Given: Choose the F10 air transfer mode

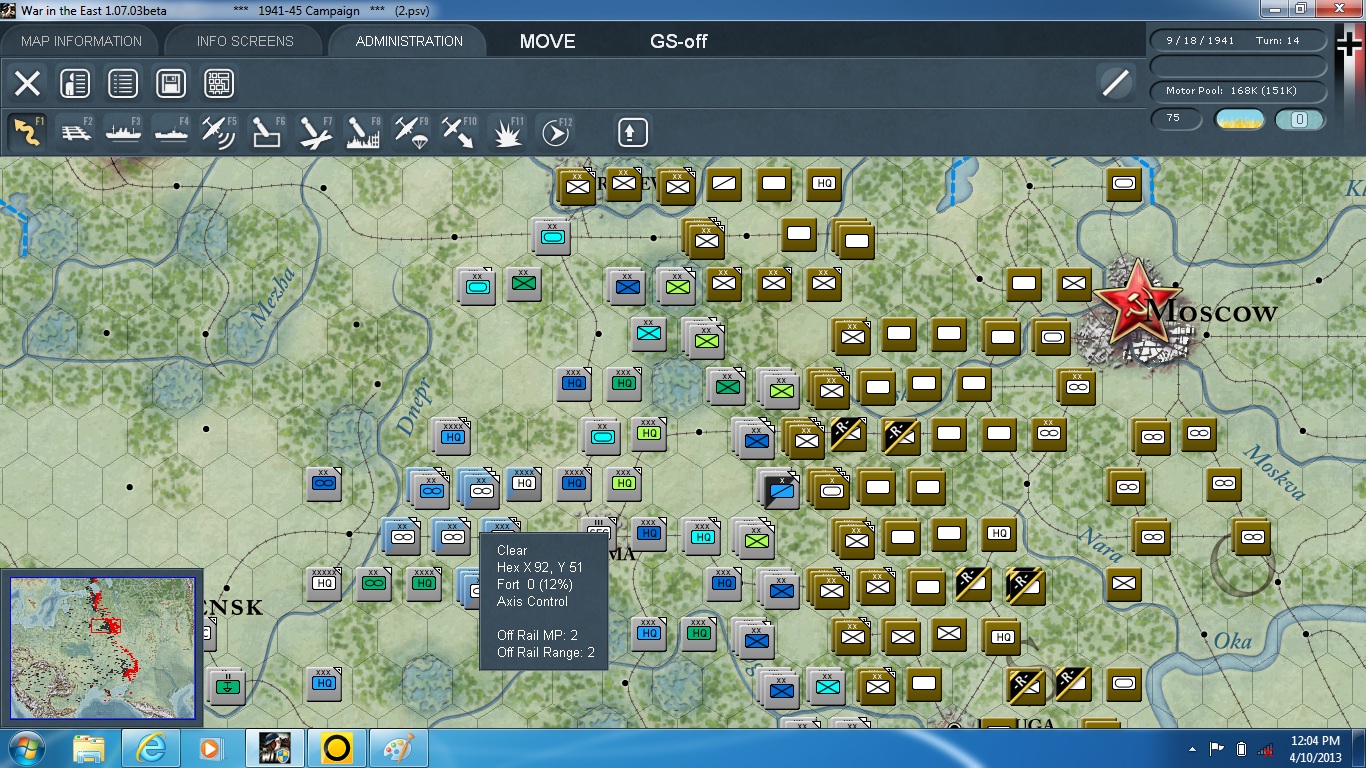Looking at the screenshot, I should (459, 132).
